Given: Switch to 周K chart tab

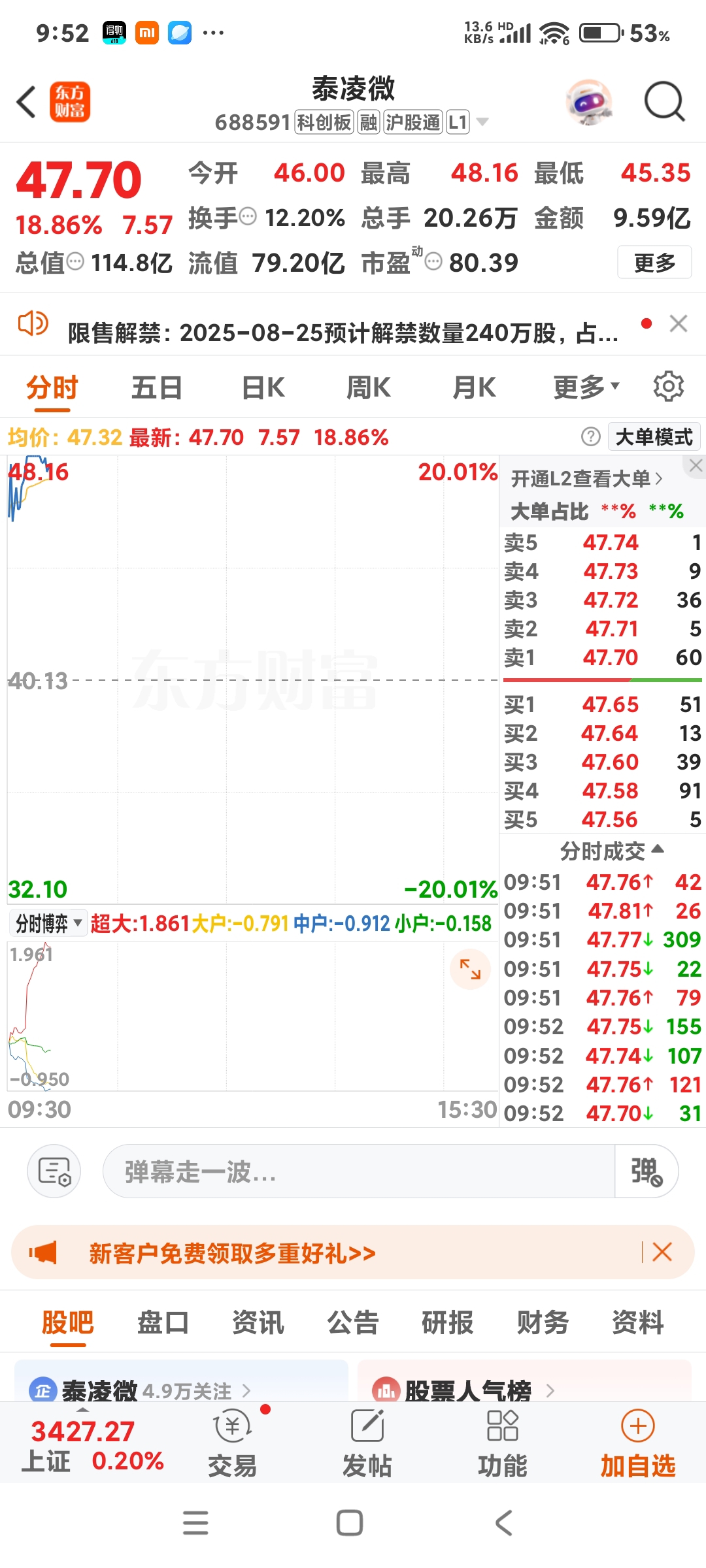Looking at the screenshot, I should pos(369,388).
